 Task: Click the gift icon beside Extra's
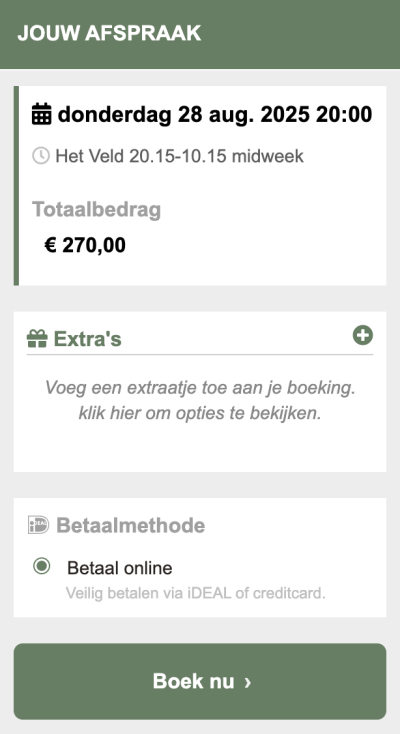[x=37, y=338]
